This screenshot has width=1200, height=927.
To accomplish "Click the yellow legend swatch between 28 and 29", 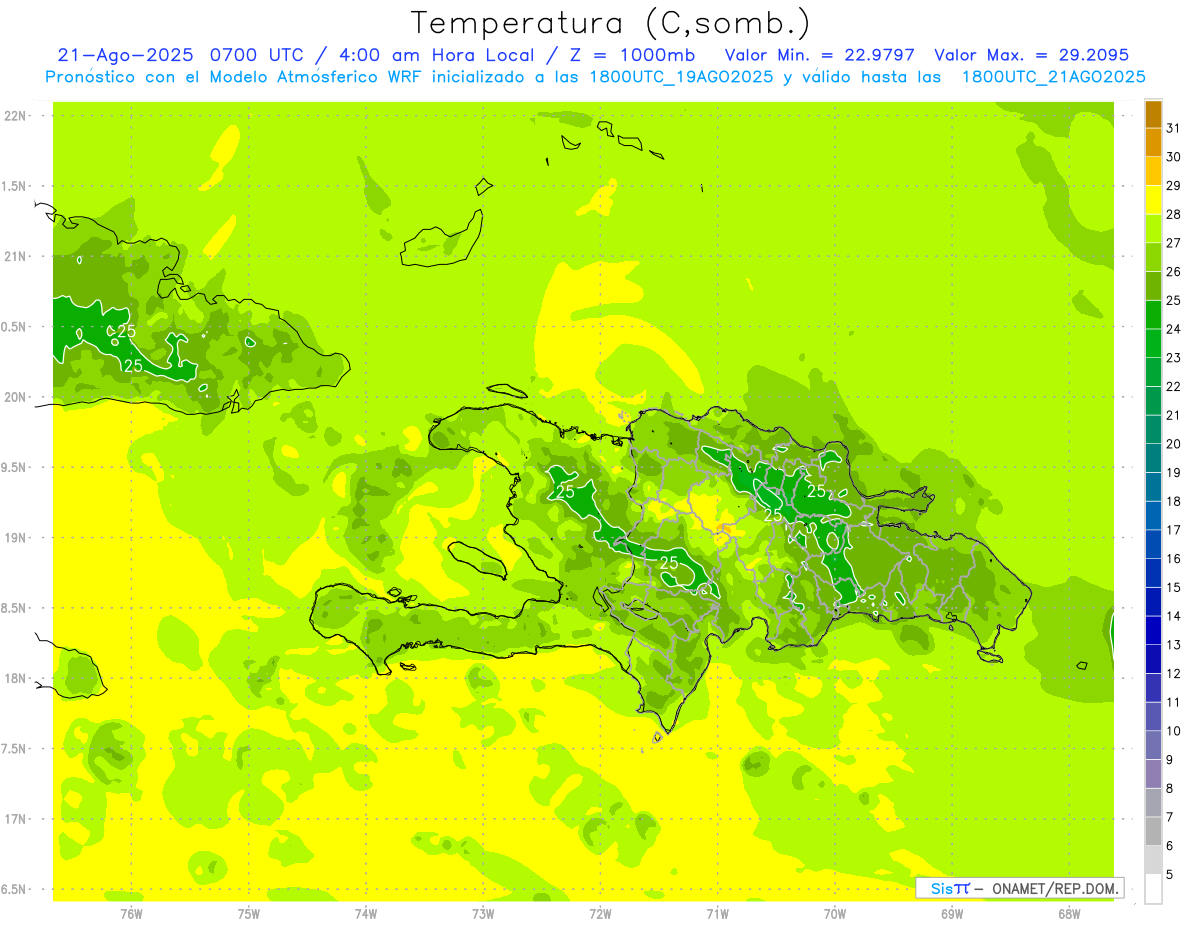I will point(1153,200).
